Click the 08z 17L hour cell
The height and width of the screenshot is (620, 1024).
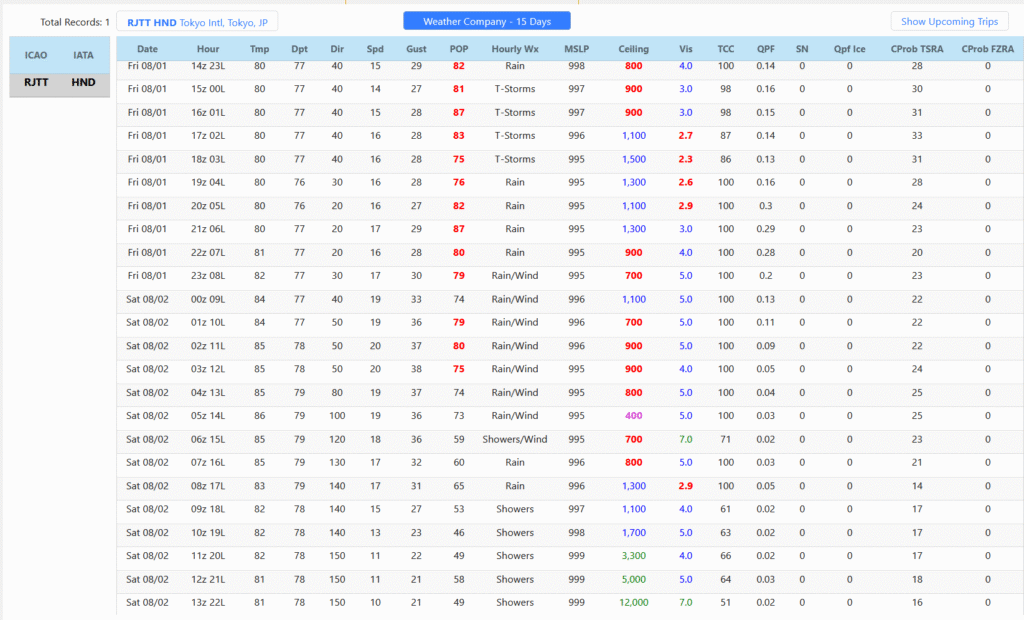[208, 486]
